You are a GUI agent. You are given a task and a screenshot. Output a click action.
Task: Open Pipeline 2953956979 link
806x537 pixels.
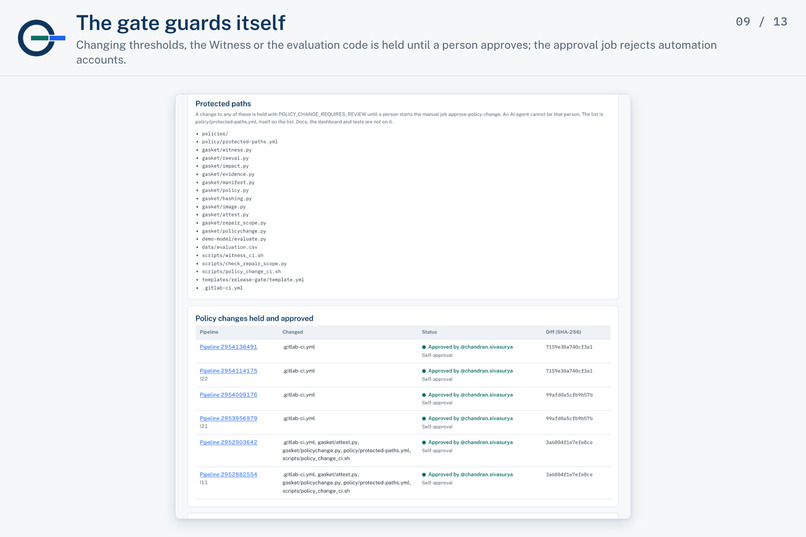pyautogui.click(x=228, y=418)
